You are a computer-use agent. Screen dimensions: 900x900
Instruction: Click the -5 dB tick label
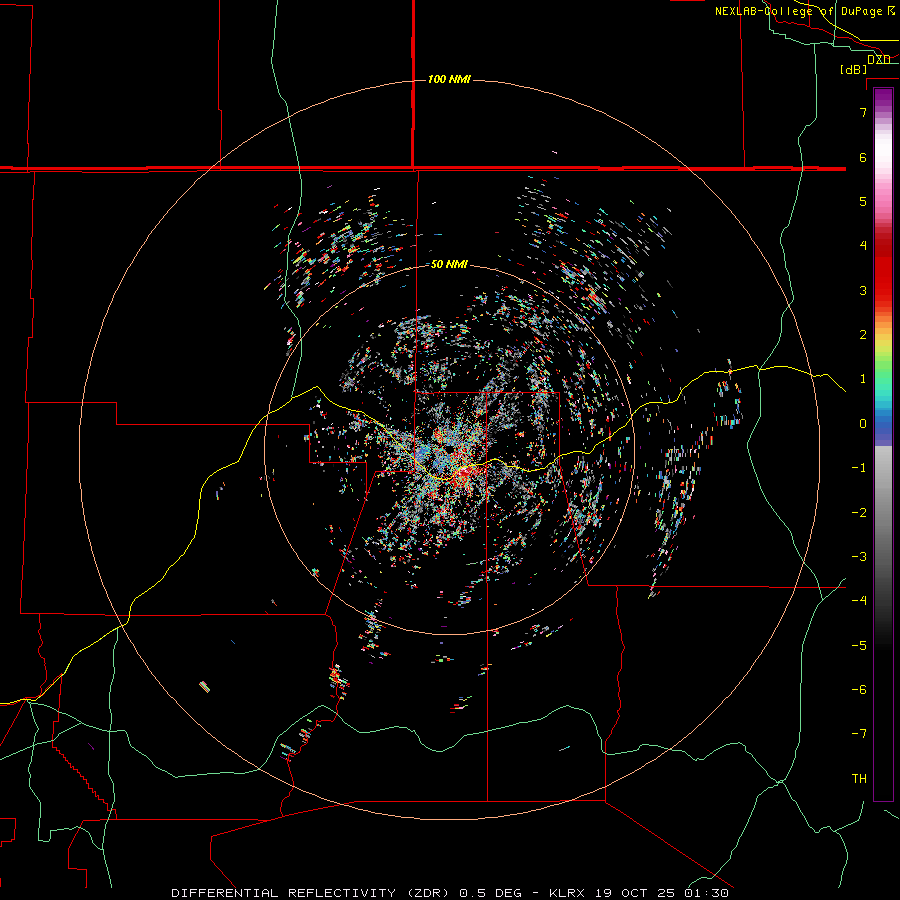click(859, 646)
